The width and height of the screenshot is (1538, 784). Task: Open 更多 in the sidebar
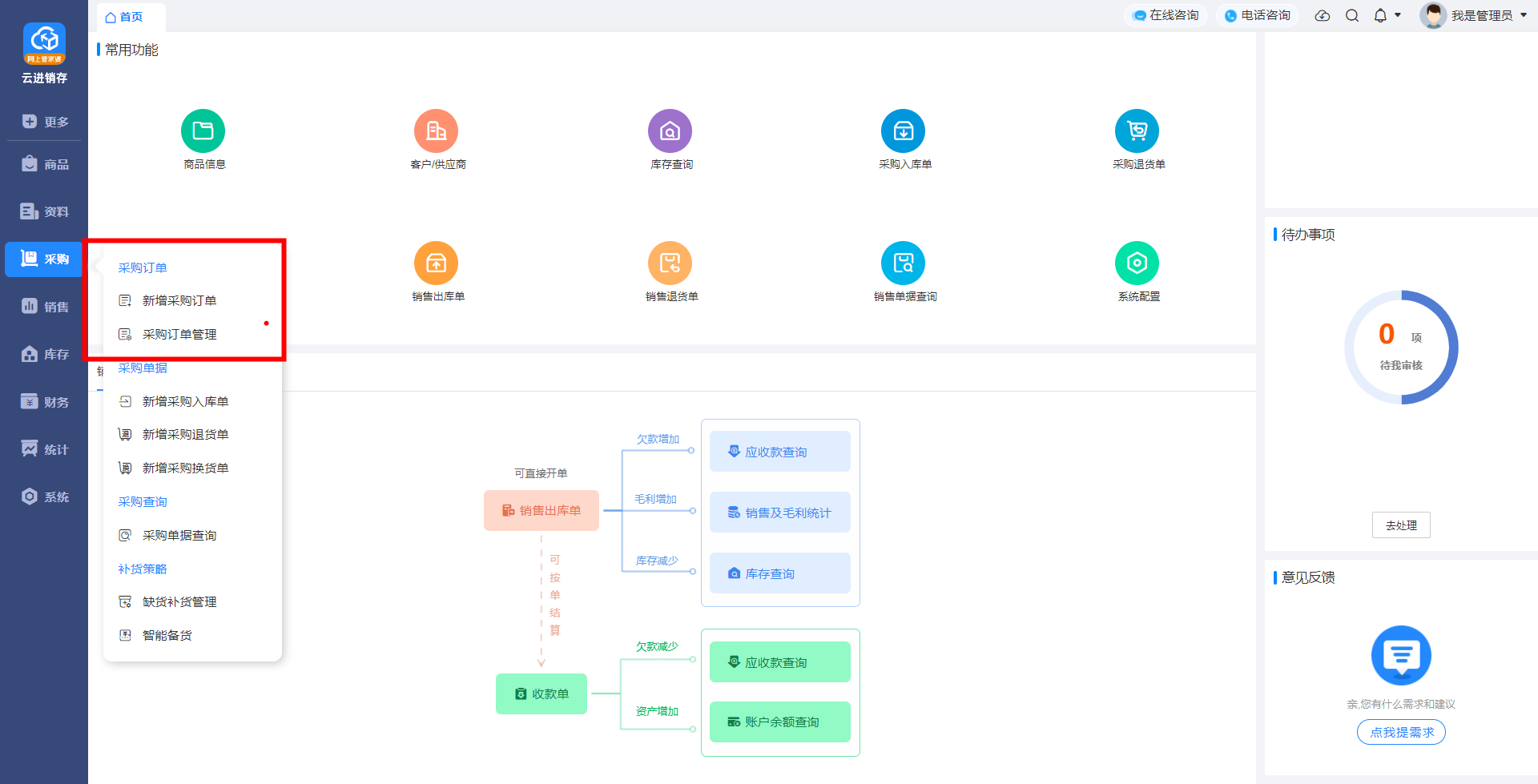[x=44, y=122]
